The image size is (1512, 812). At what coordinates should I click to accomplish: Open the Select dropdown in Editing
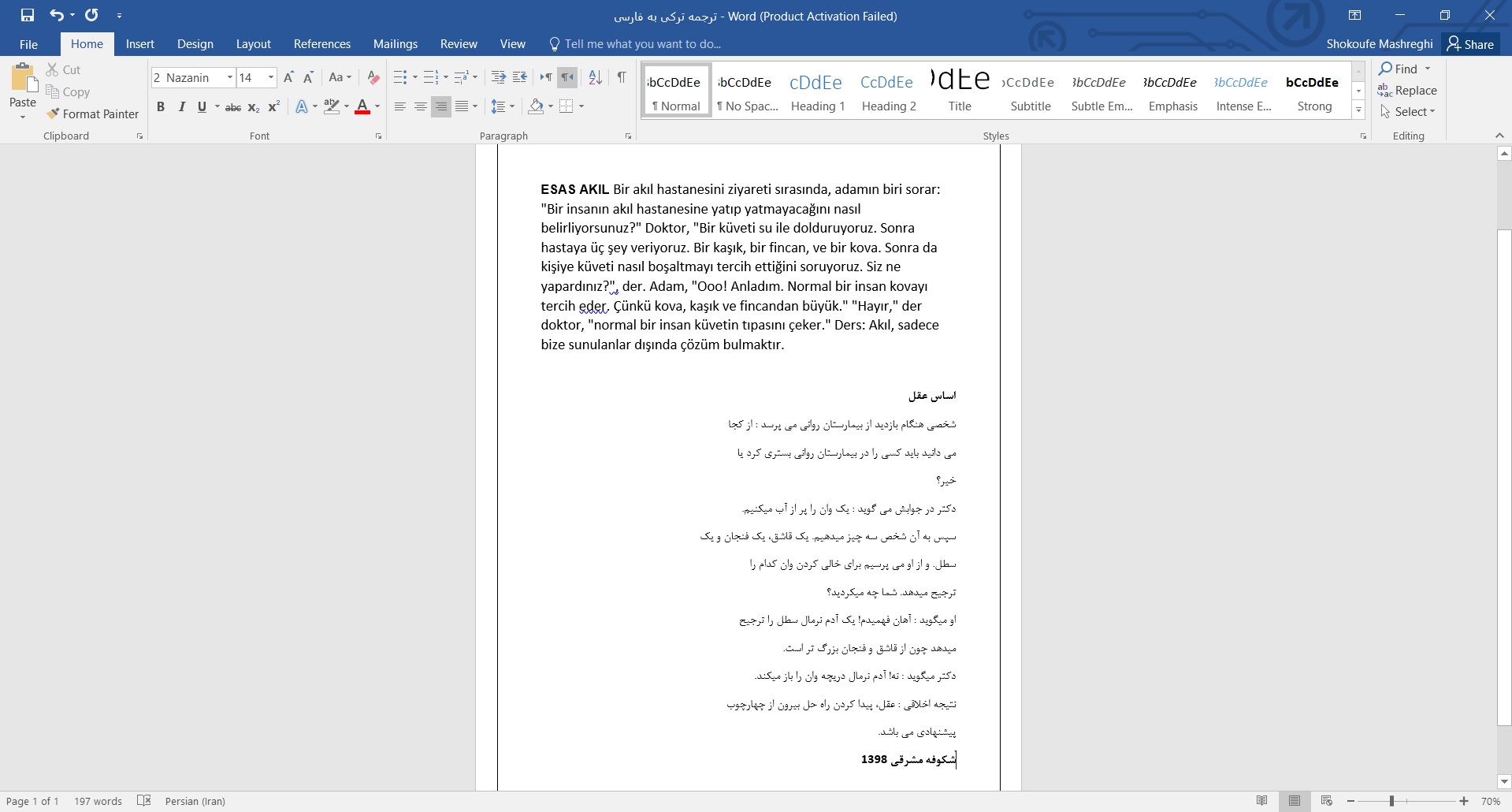(x=1408, y=112)
